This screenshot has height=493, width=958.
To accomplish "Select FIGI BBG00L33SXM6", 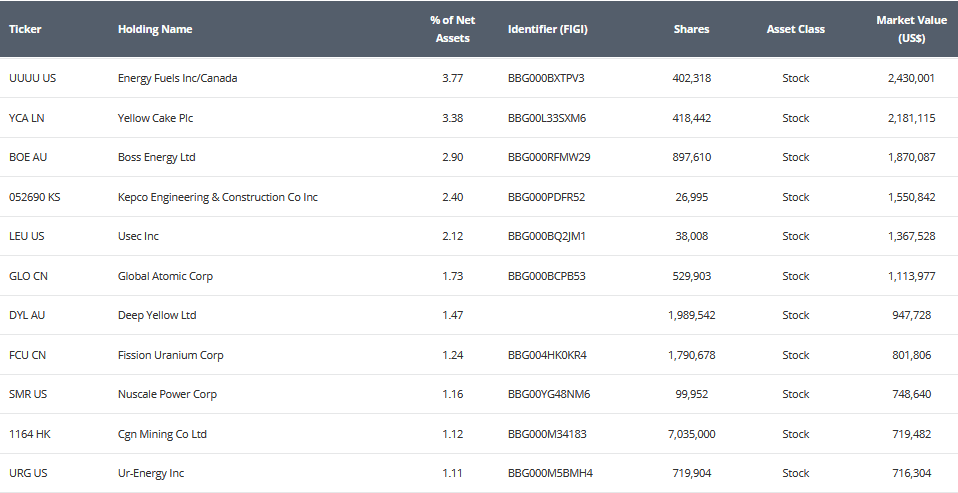I will point(547,118).
